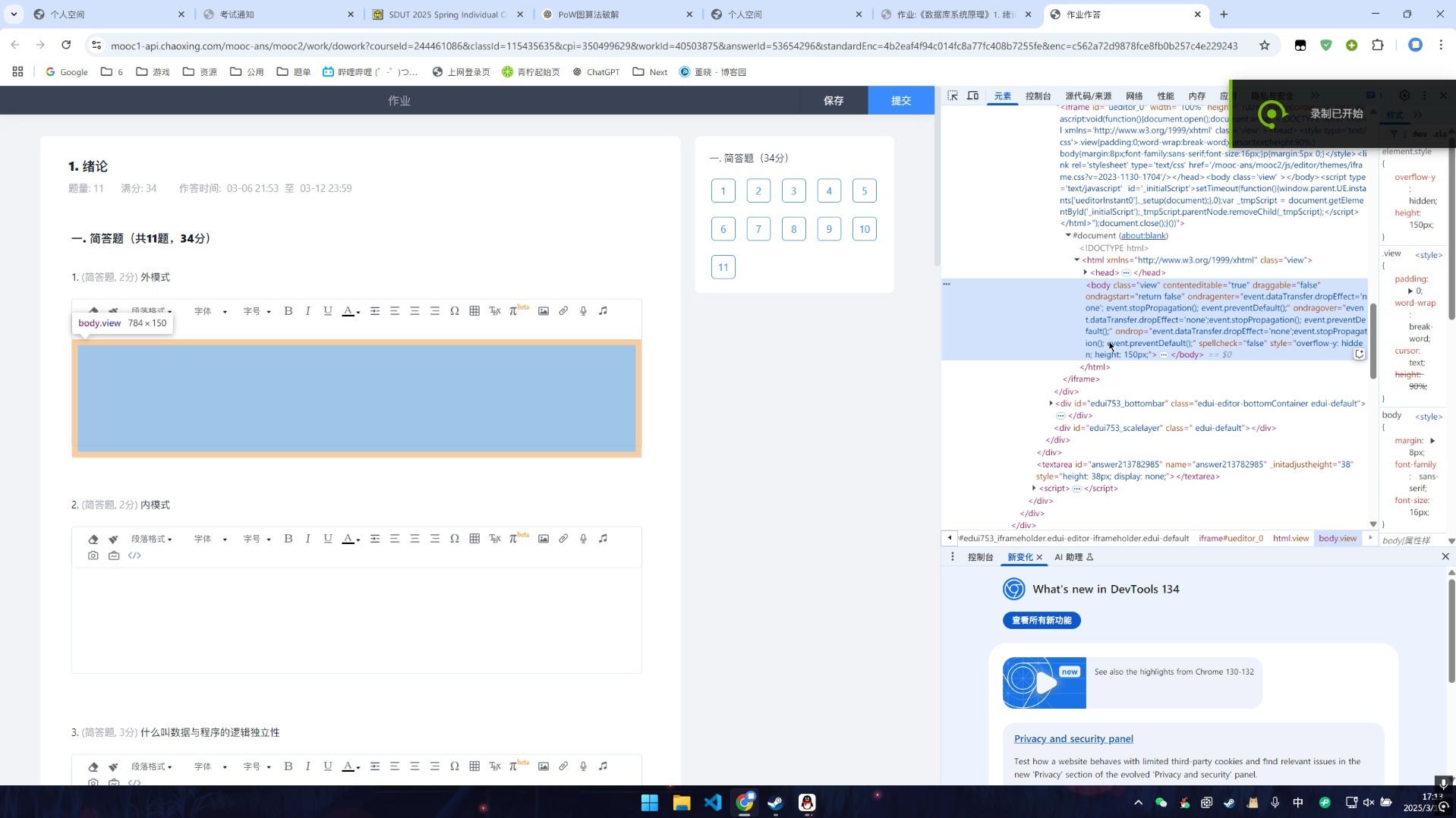Insert special character (Ω) in question 2 toolbar

click(455, 539)
